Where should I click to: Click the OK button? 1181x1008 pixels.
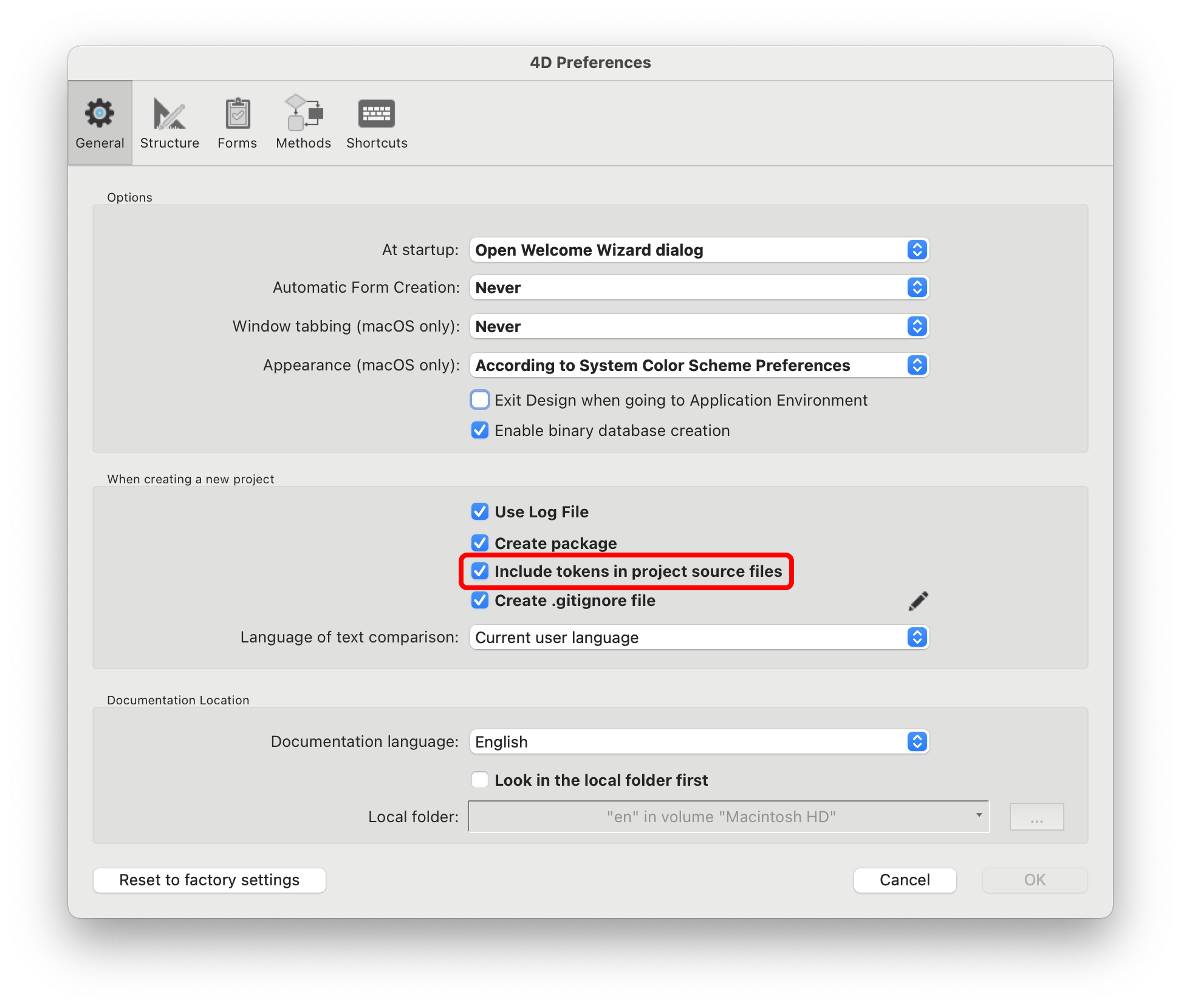(1035, 880)
